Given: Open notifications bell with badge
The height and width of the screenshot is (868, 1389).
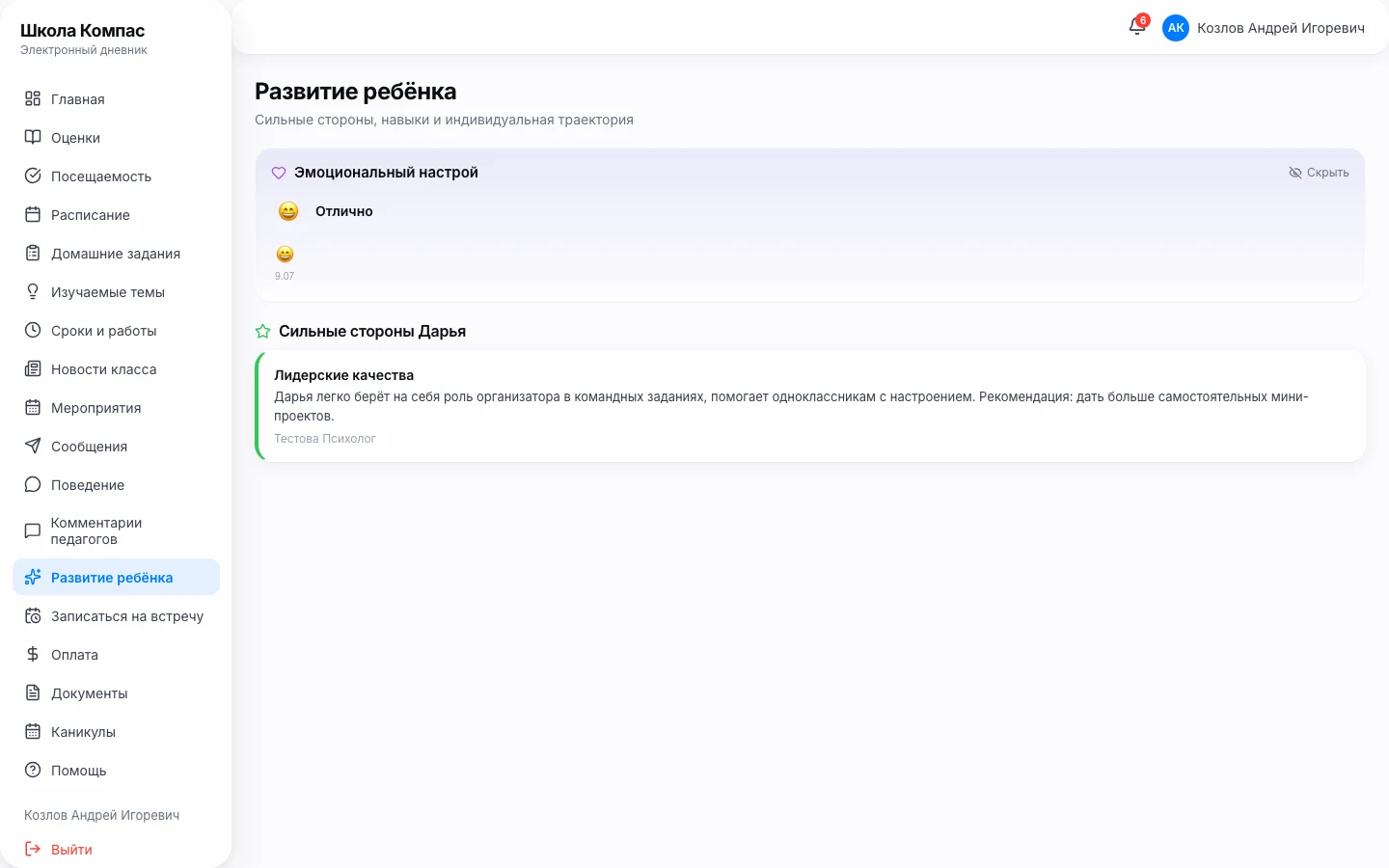Looking at the screenshot, I should (x=1138, y=26).
